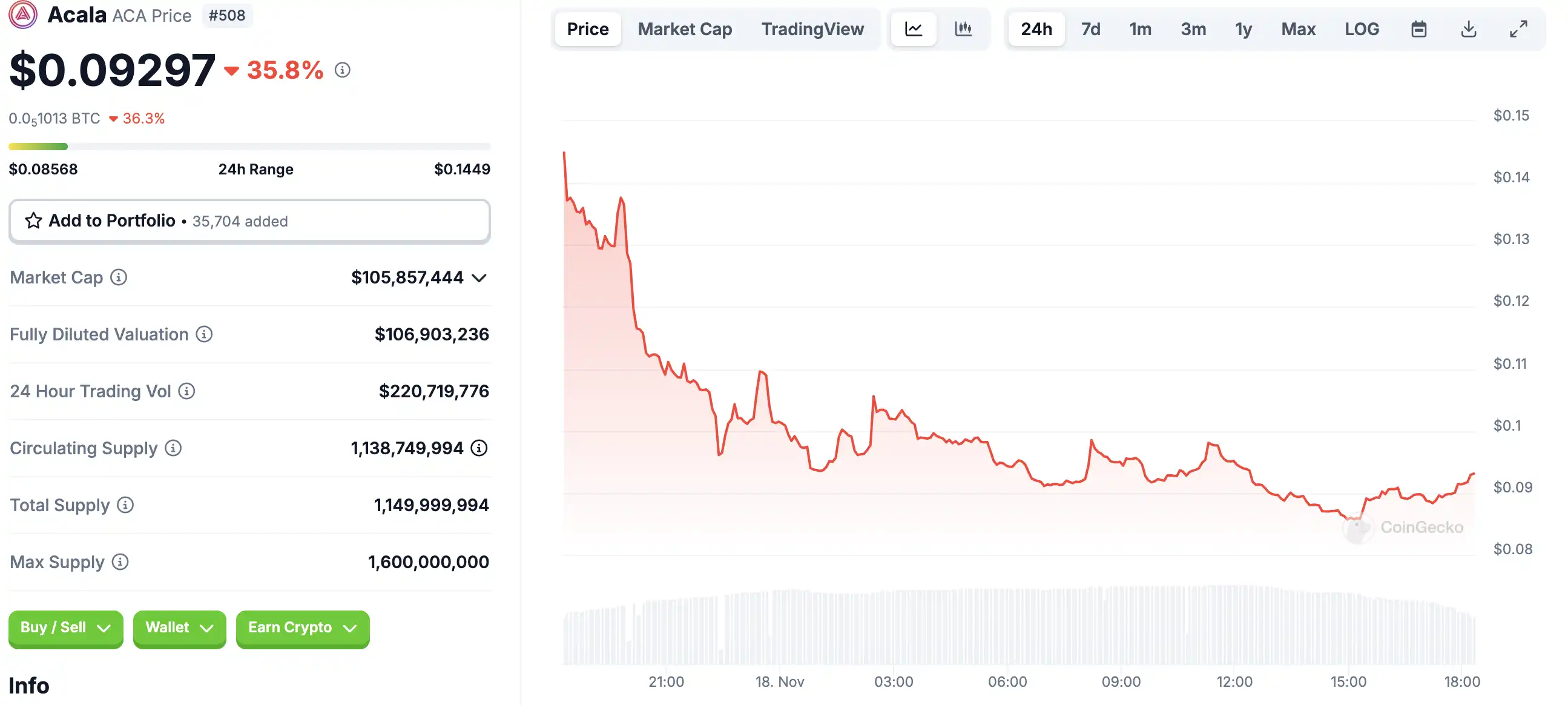Click the Max time range button
Image resolution: width=1568 pixels, height=705 pixels.
click(x=1299, y=28)
